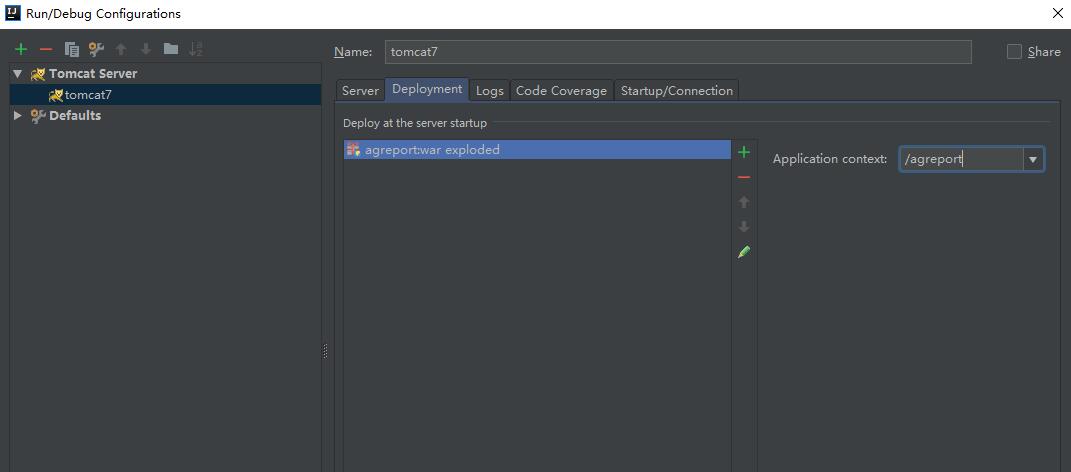Add a deployment artifact with green plus
The height and width of the screenshot is (472, 1071).
pos(744,152)
